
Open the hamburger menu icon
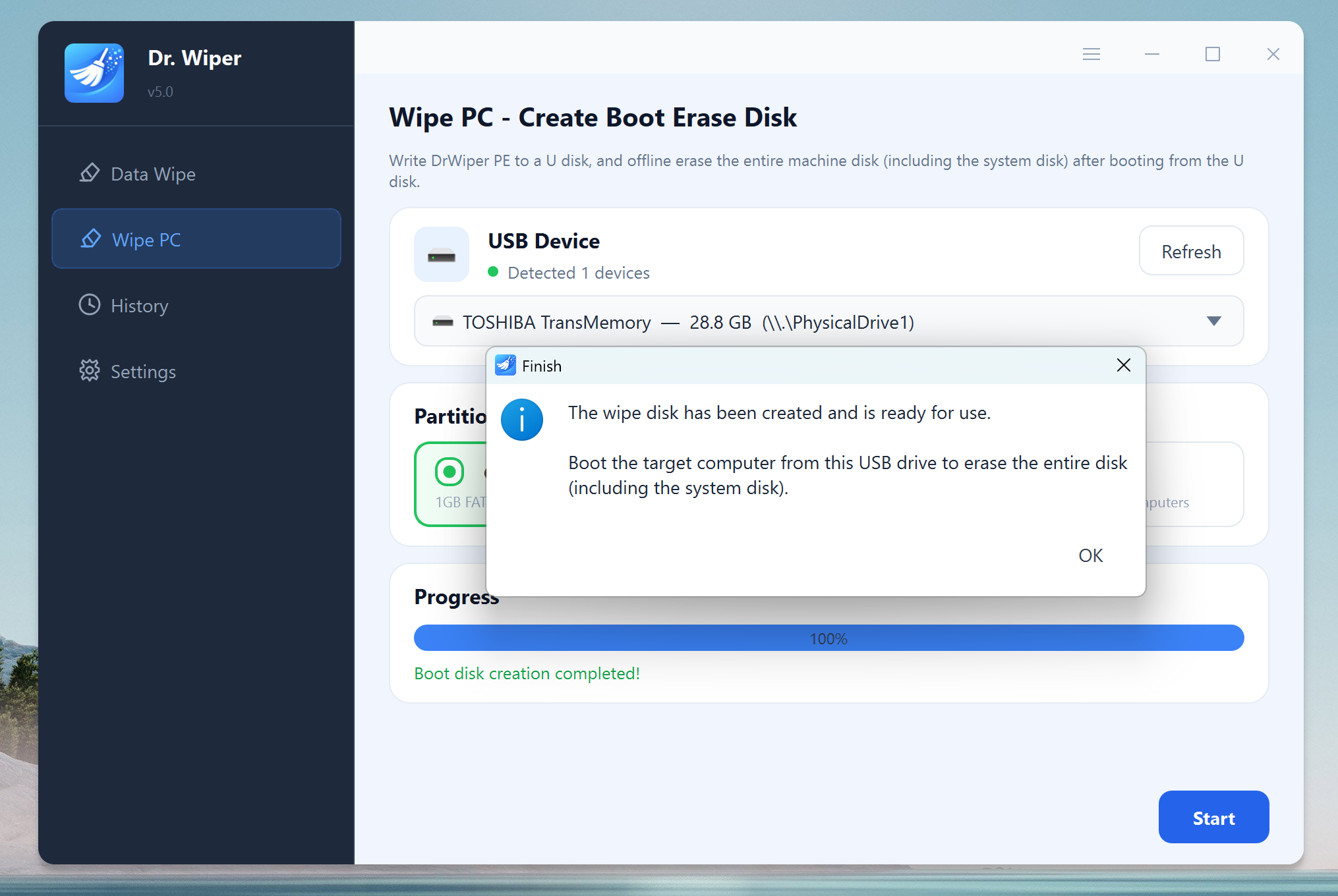(x=1091, y=54)
